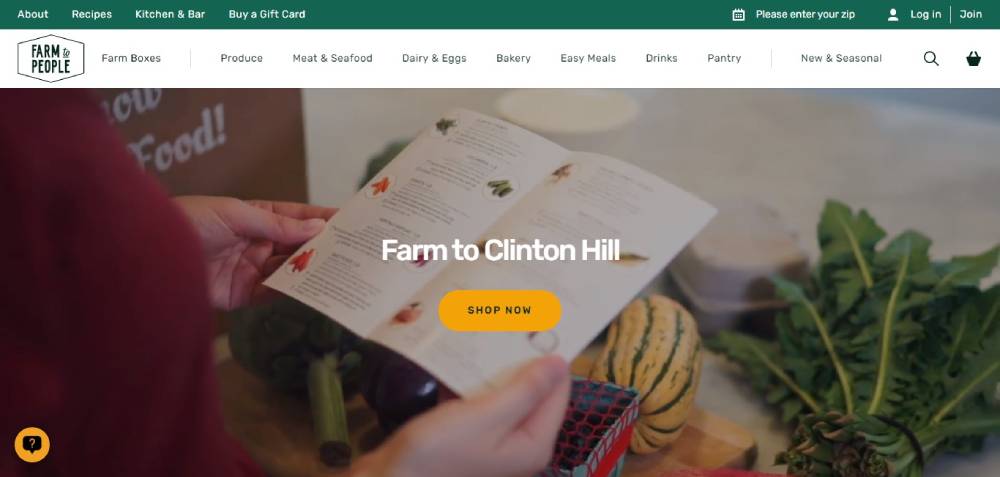1000x477 pixels.
Task: Click the user account icon
Action: pos(893,15)
